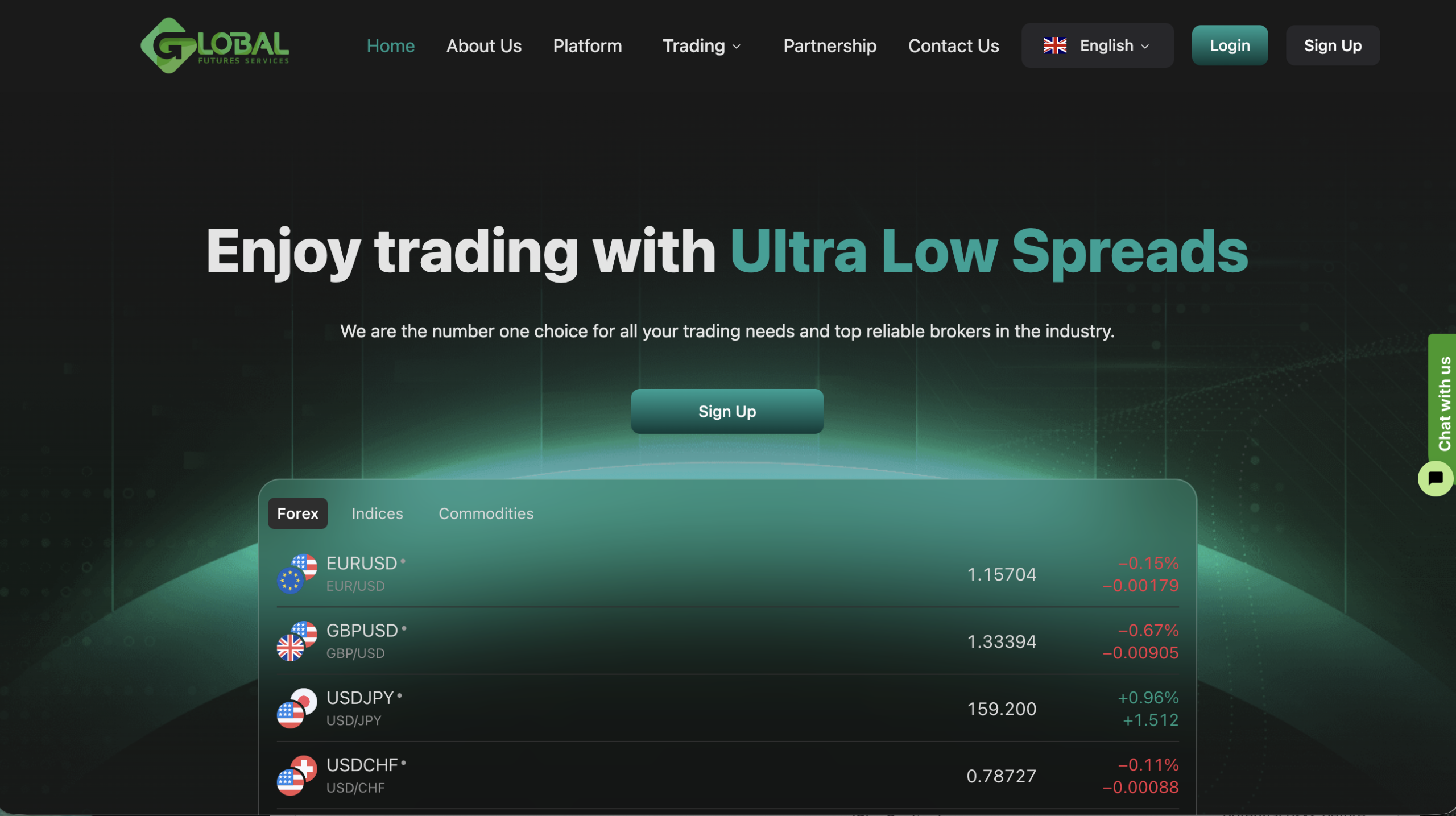
Task: Open the Partnership nav link
Action: [829, 45]
